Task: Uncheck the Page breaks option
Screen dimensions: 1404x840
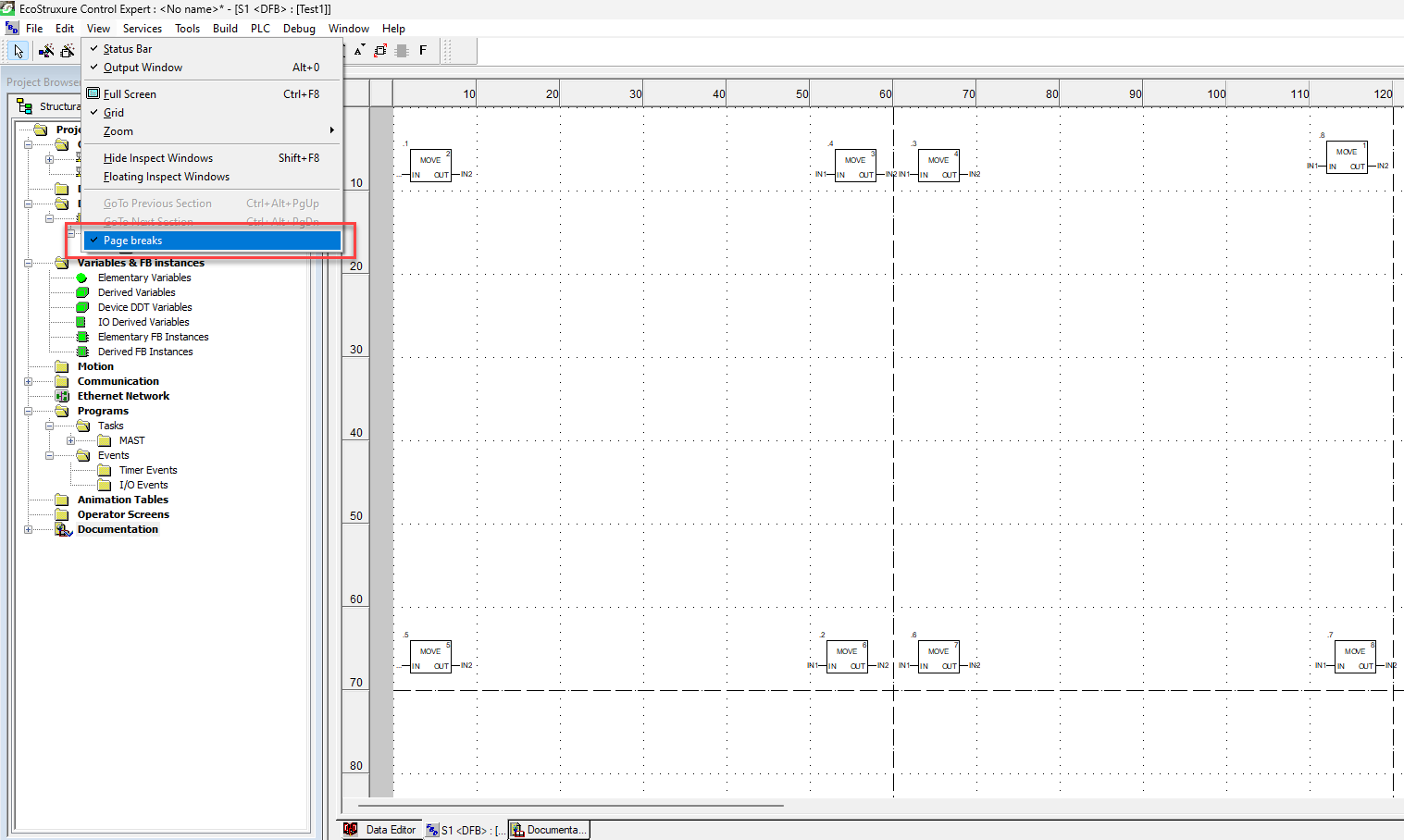Action: click(x=212, y=241)
